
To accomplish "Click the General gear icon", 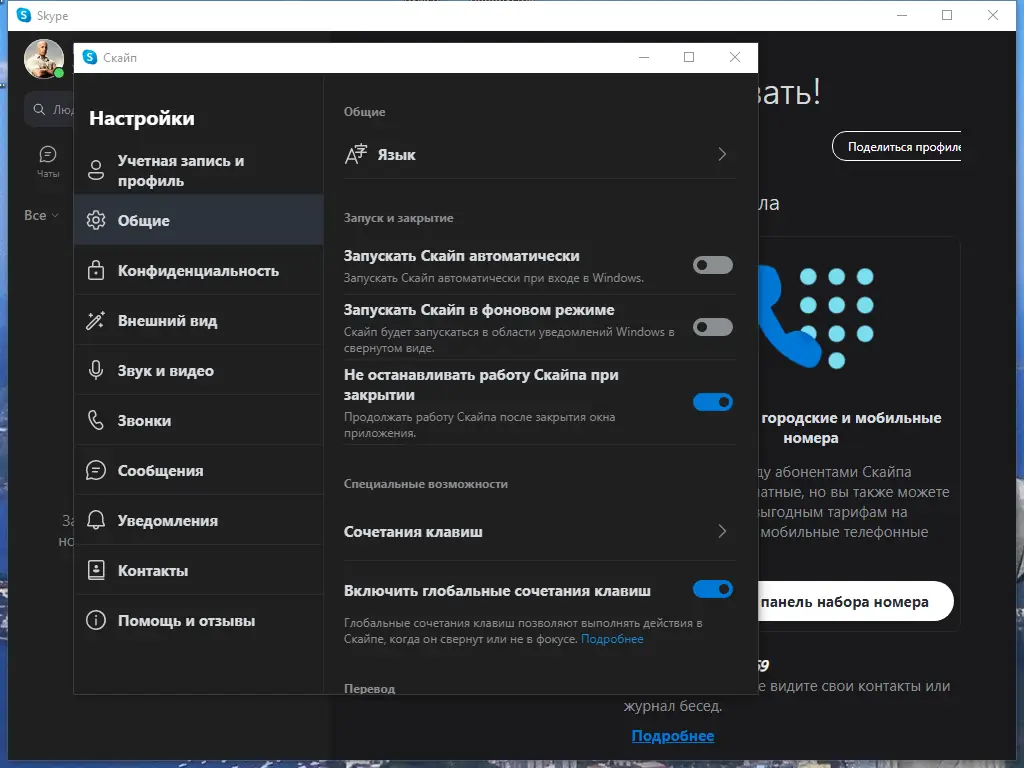I will pyautogui.click(x=96, y=220).
